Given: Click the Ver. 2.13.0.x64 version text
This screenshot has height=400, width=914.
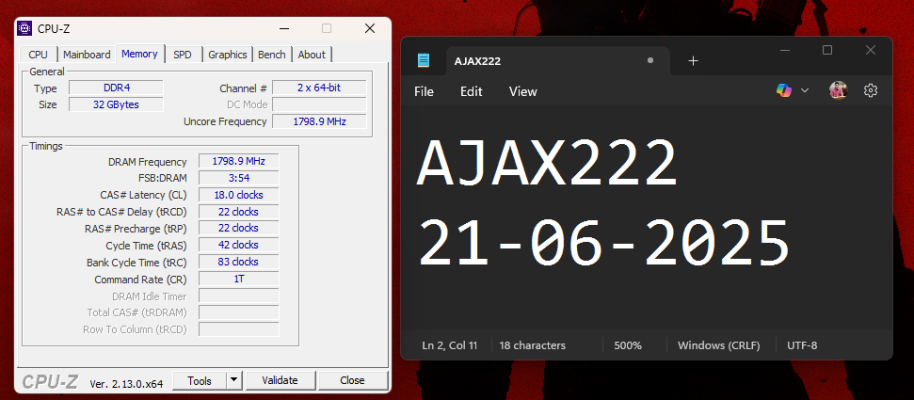Looking at the screenshot, I should coord(126,383).
